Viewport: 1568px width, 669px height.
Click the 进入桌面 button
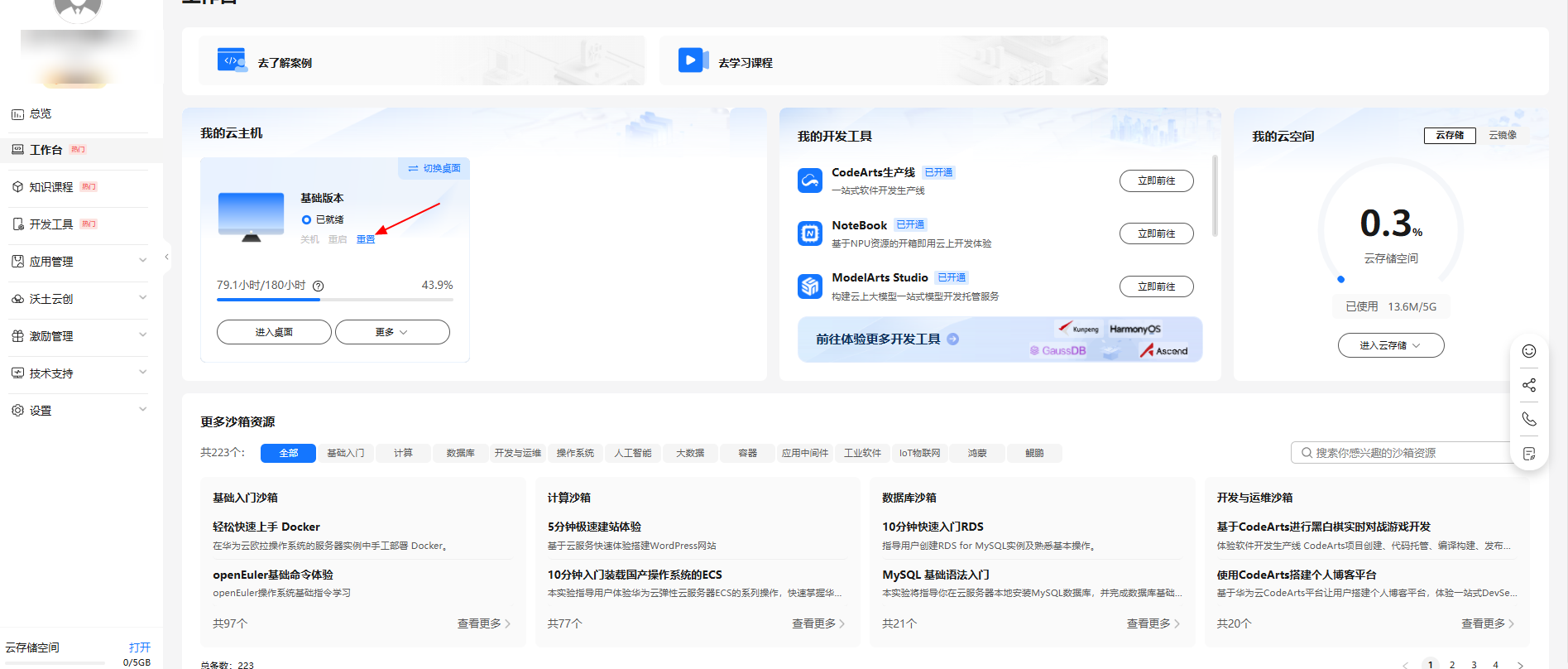coord(274,332)
